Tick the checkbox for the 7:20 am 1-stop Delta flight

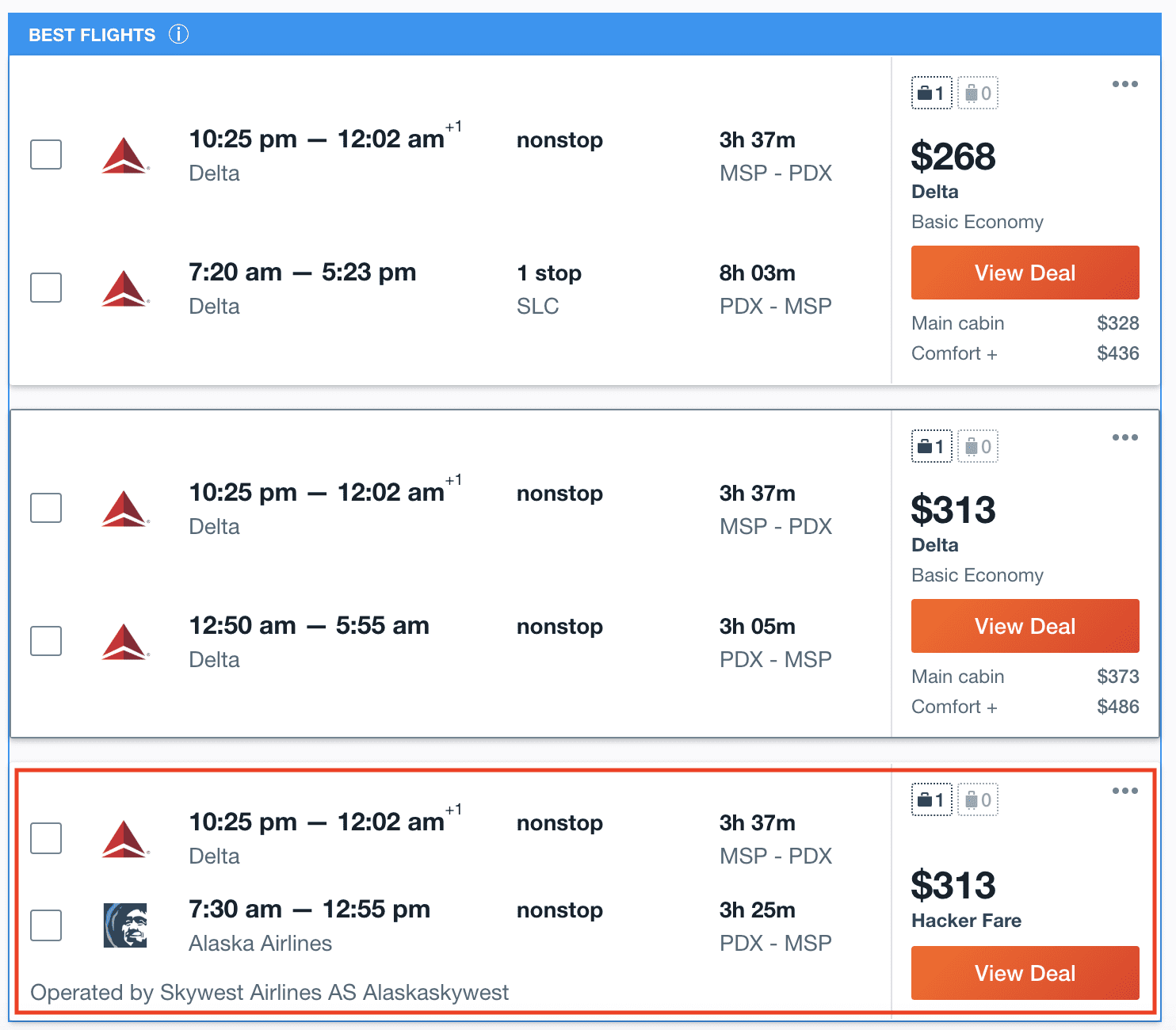pyautogui.click(x=45, y=288)
